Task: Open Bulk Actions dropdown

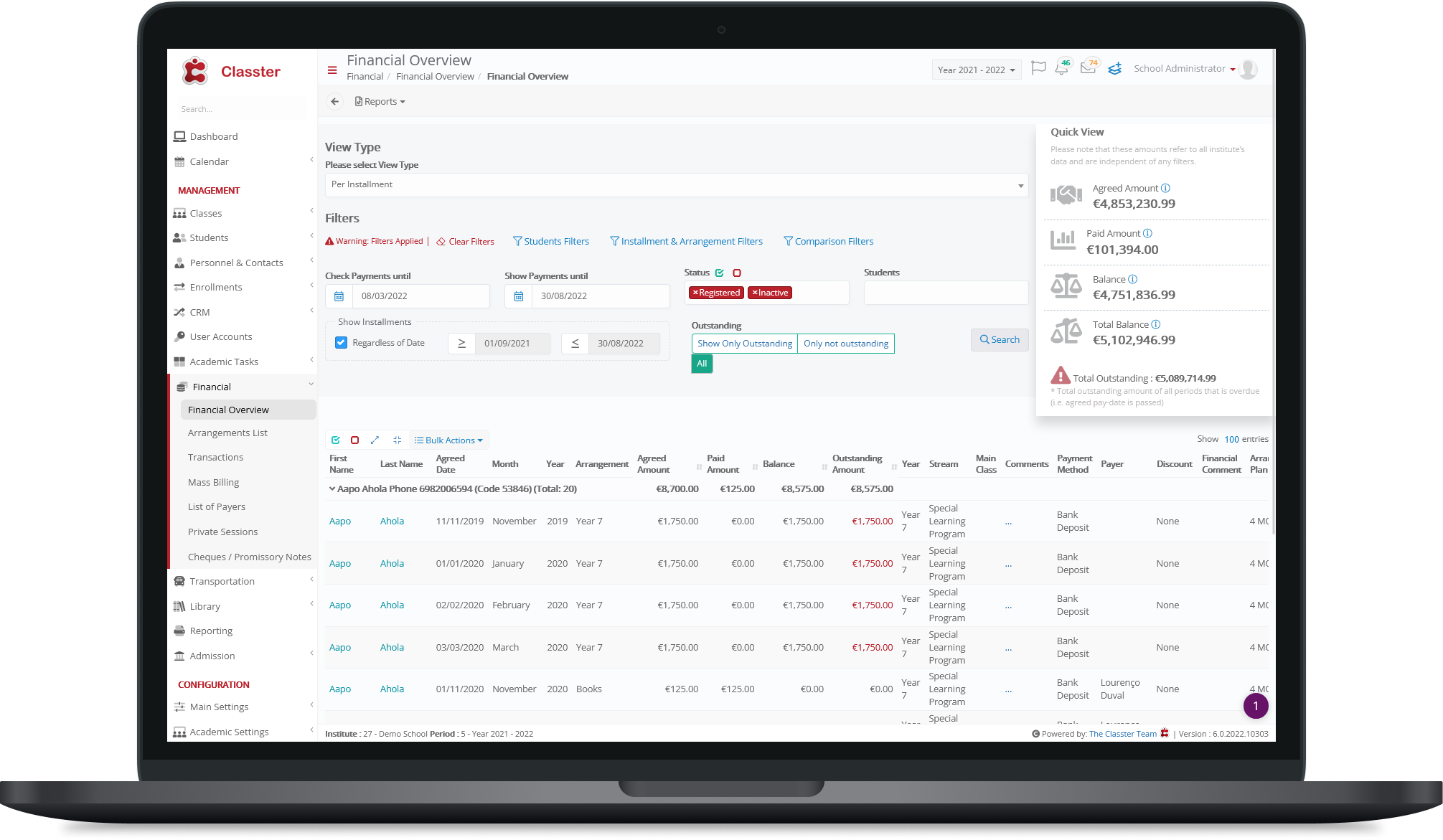Action: 448,440
